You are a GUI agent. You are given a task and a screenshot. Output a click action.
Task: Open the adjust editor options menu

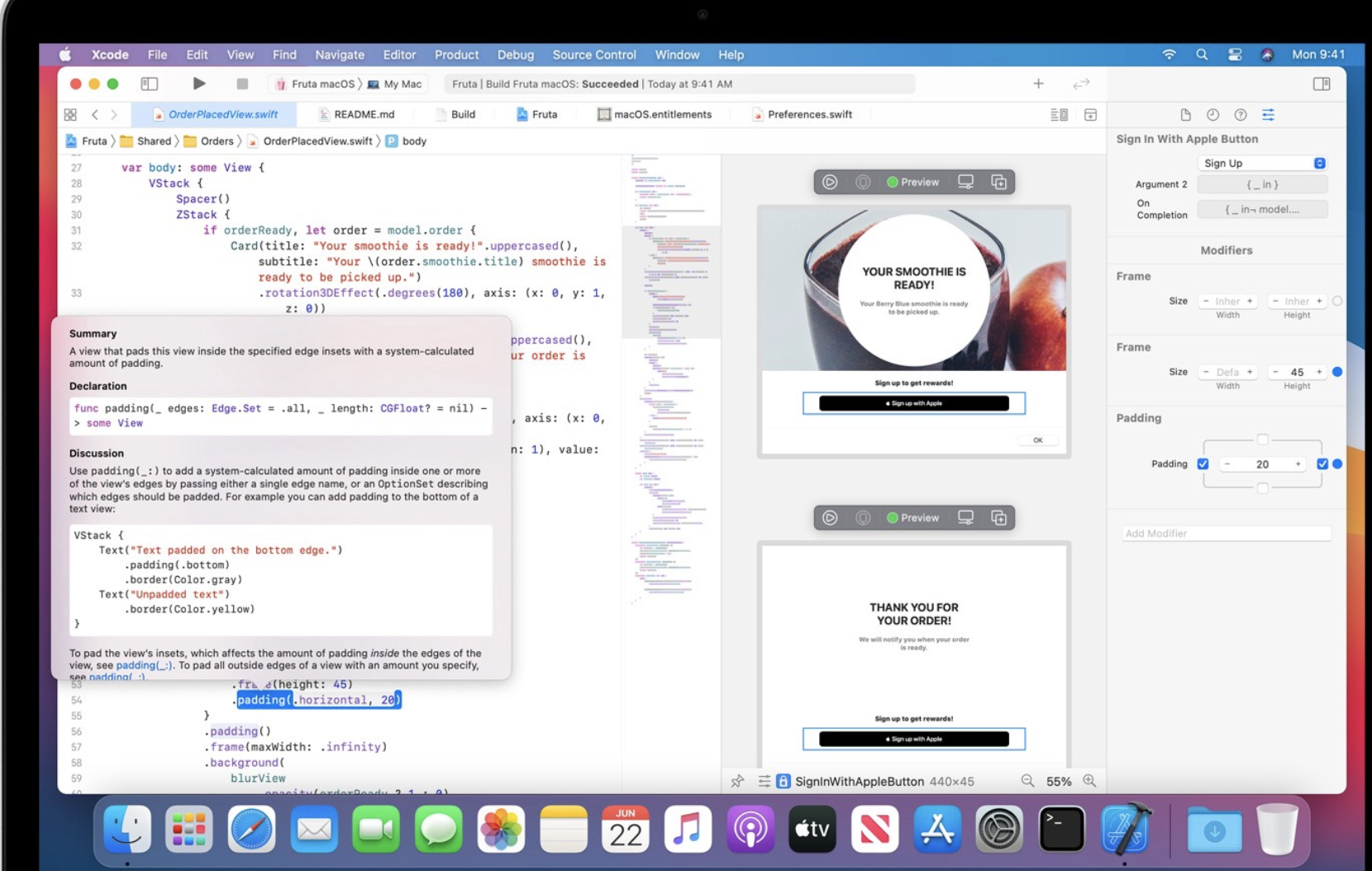(x=1059, y=115)
